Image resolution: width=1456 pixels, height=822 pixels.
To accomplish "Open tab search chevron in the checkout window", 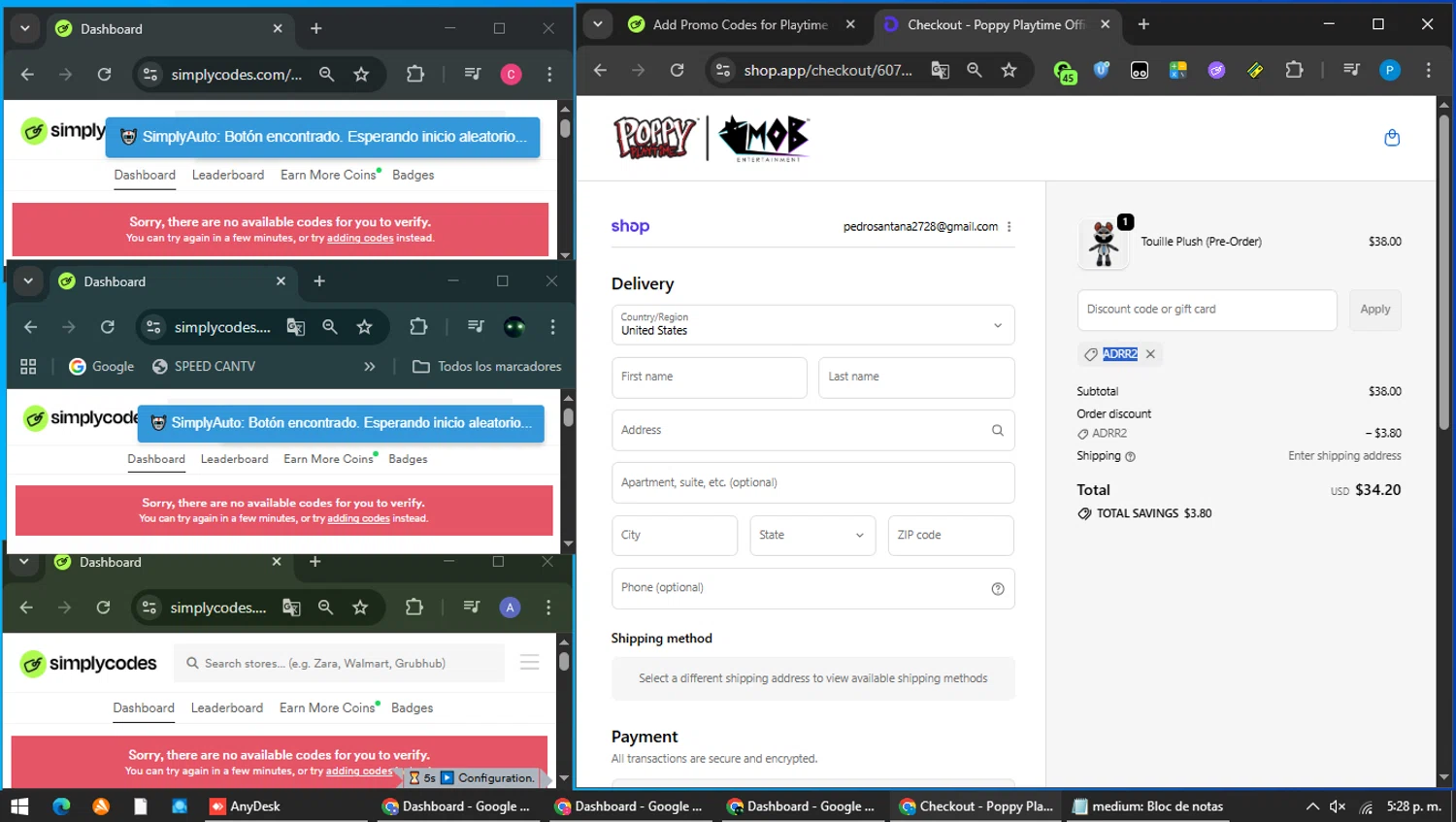I will [598, 24].
